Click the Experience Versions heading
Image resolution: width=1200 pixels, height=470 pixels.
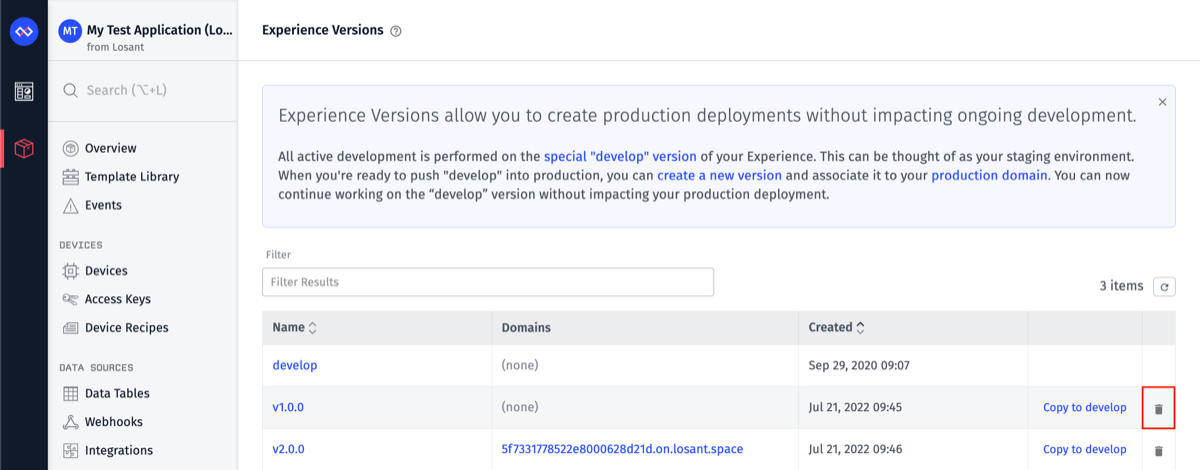[x=323, y=30]
